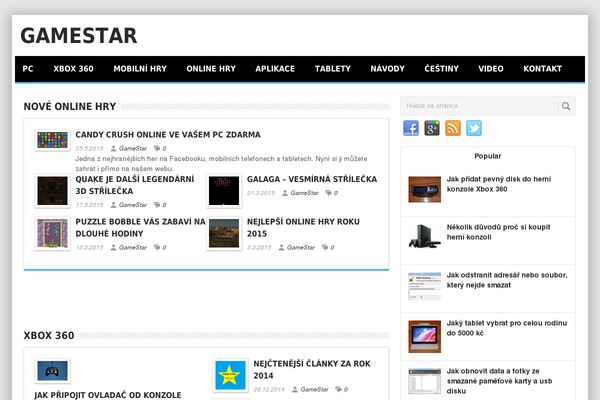Open the TABLETY menu item
Screen dimensions: 600x400
tap(333, 69)
